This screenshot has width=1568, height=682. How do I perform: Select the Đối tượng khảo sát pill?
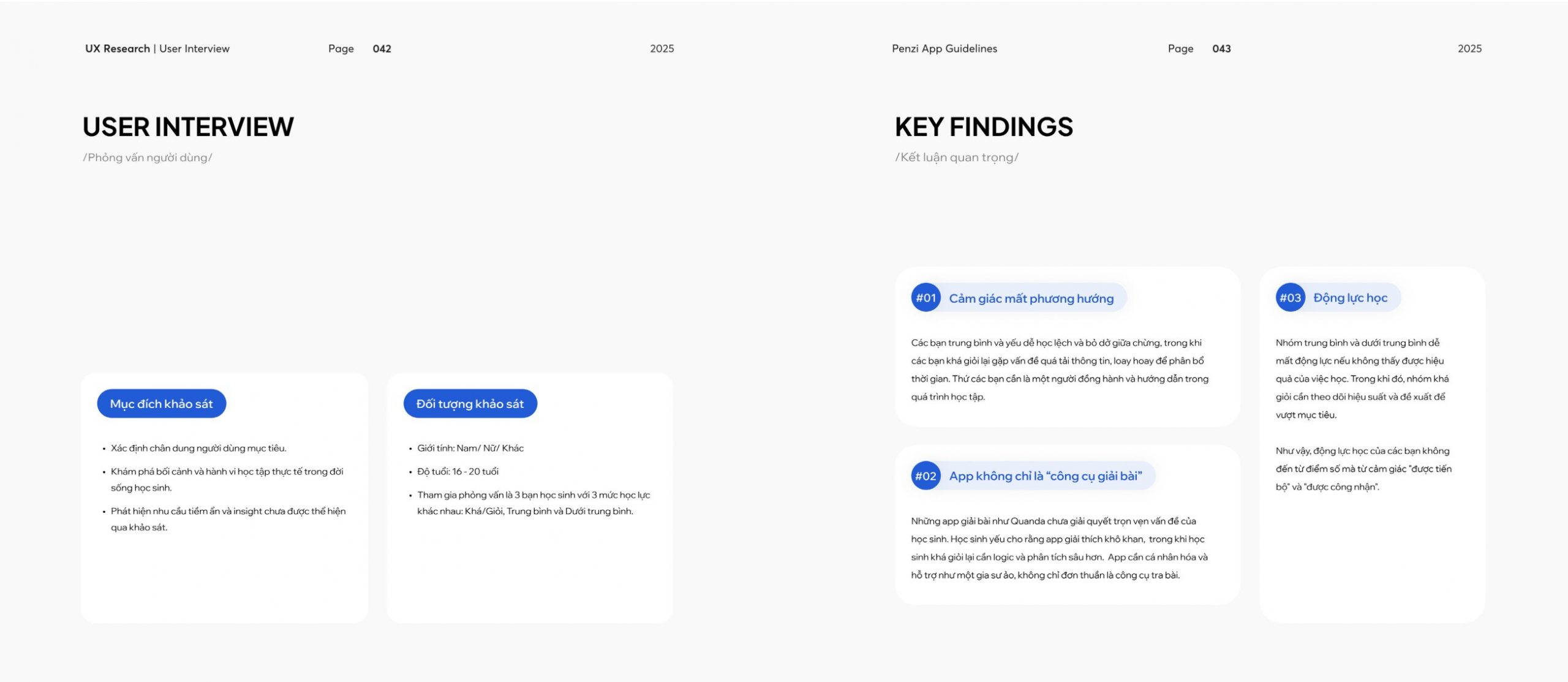[470, 404]
